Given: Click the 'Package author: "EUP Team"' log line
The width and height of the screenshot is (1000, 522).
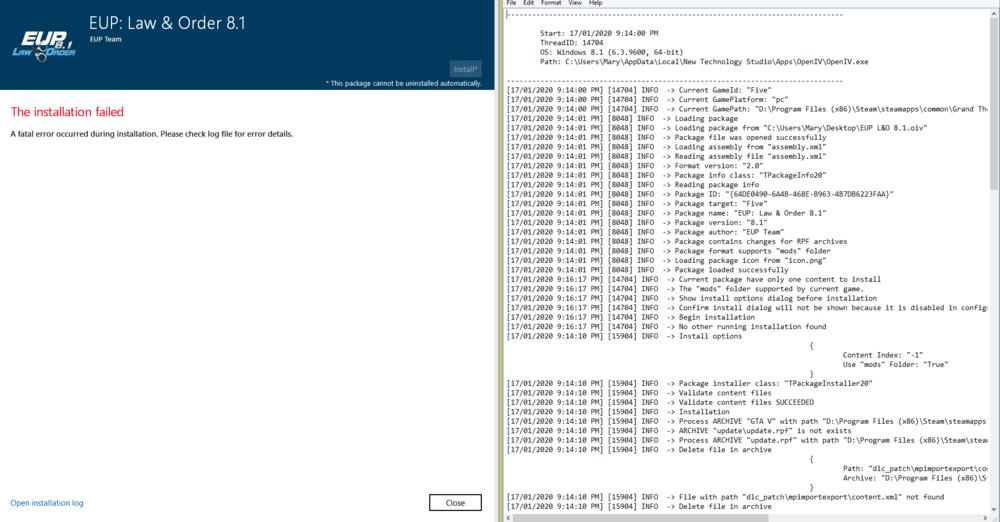Looking at the screenshot, I should click(x=645, y=232).
